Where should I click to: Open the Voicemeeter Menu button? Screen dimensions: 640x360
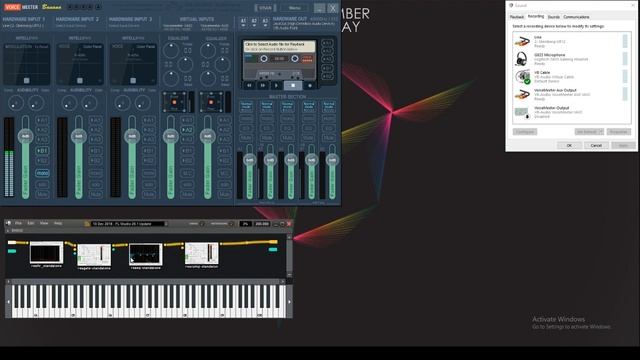pos(295,8)
